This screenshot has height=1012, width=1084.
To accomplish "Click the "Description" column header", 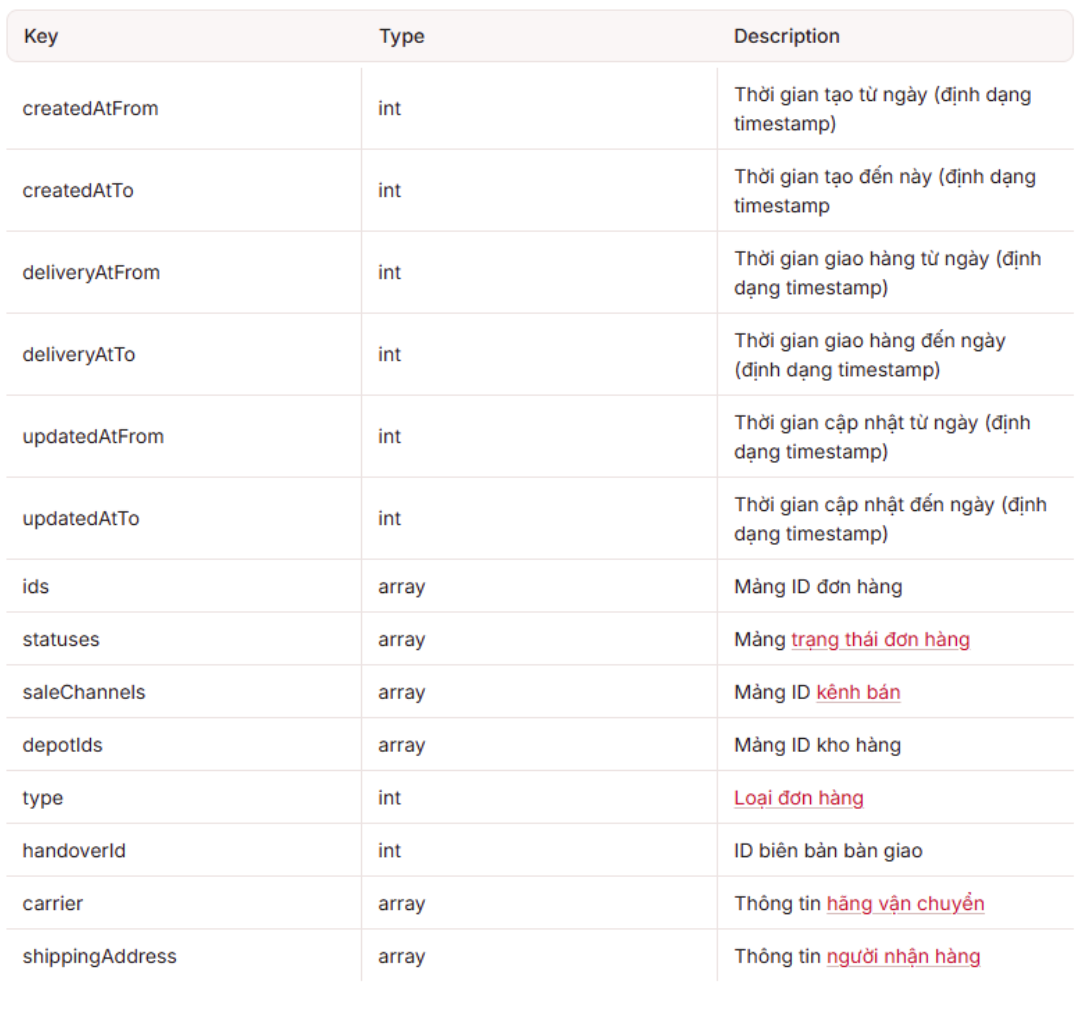I will tap(786, 37).
